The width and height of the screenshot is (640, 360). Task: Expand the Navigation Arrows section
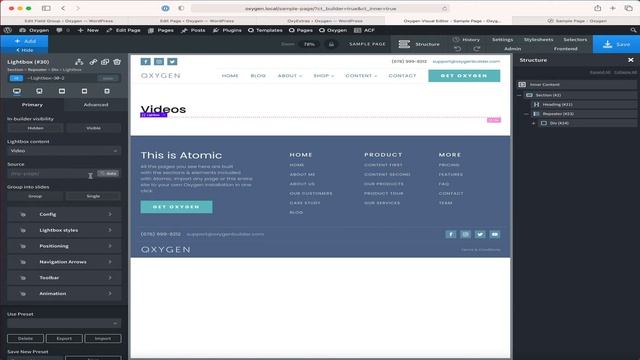tap(64, 262)
